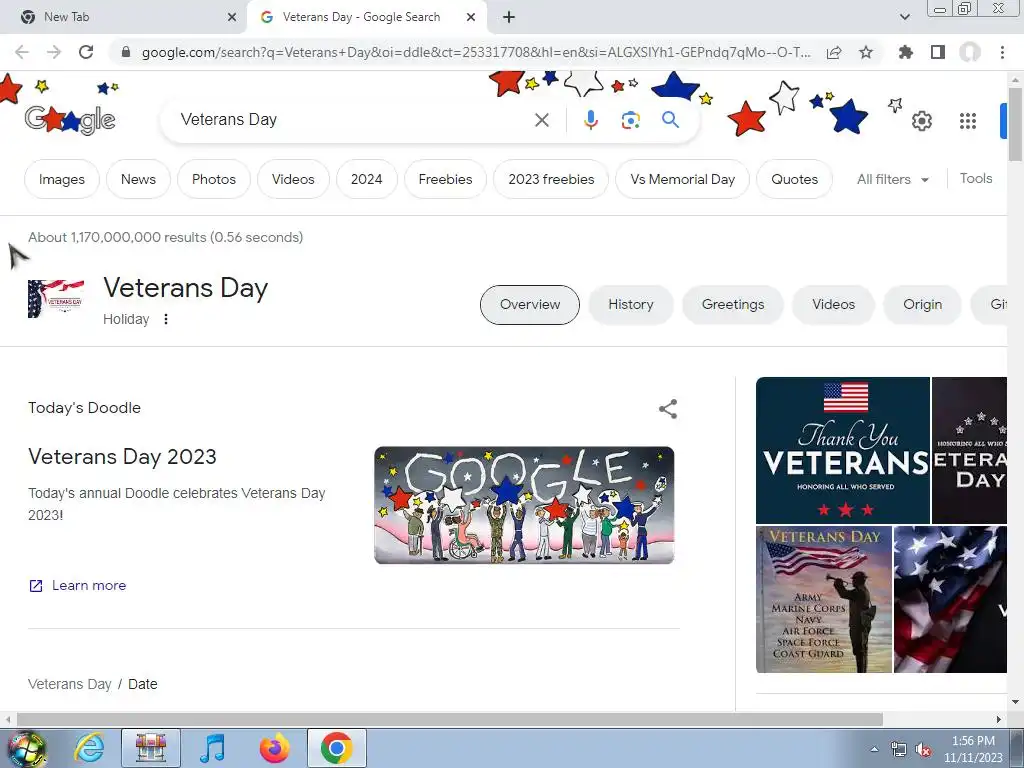1024x768 pixels.
Task: Click the vertical scrollbar thumb
Action: tap(1015, 123)
